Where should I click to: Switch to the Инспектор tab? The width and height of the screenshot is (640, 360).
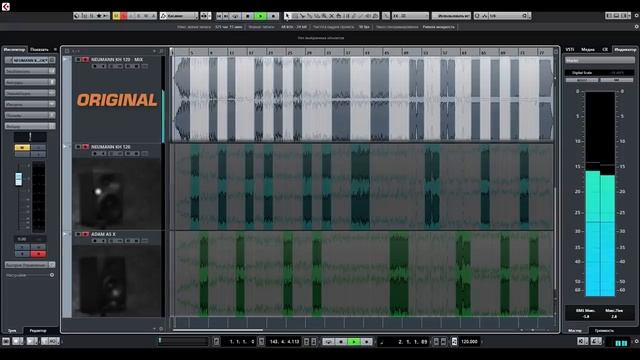[14, 49]
